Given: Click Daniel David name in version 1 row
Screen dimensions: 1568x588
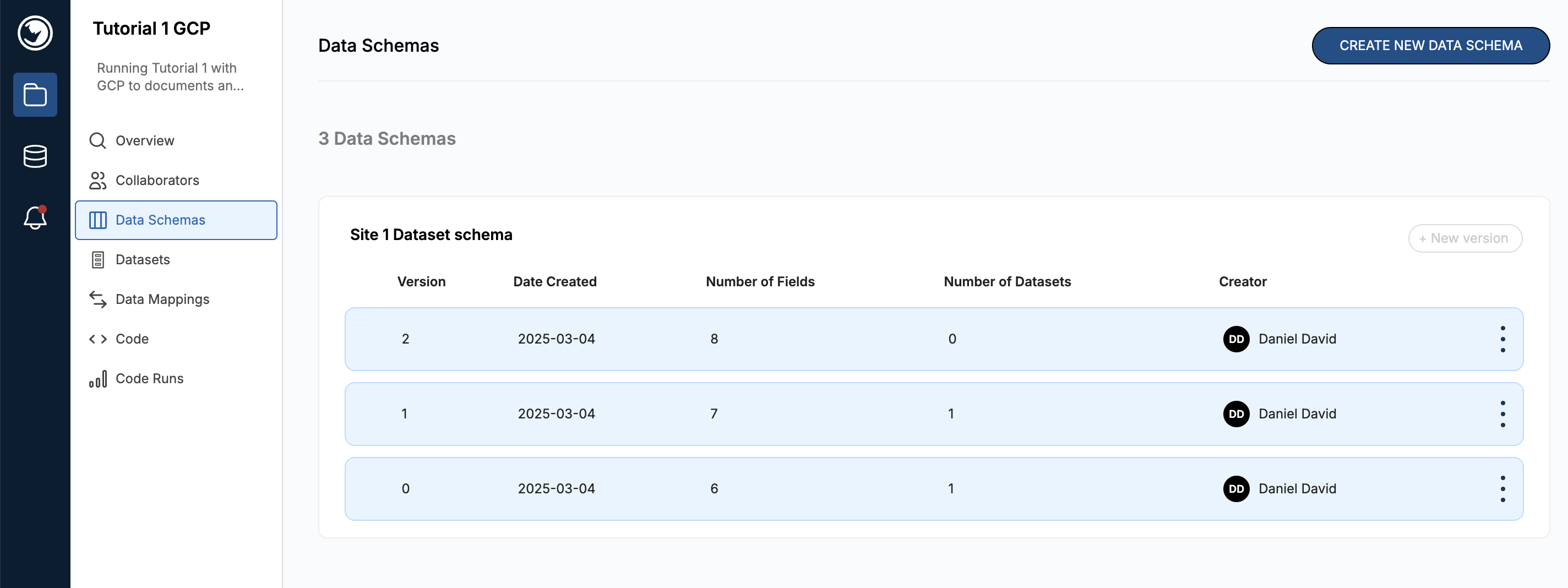Looking at the screenshot, I should 1297,414.
